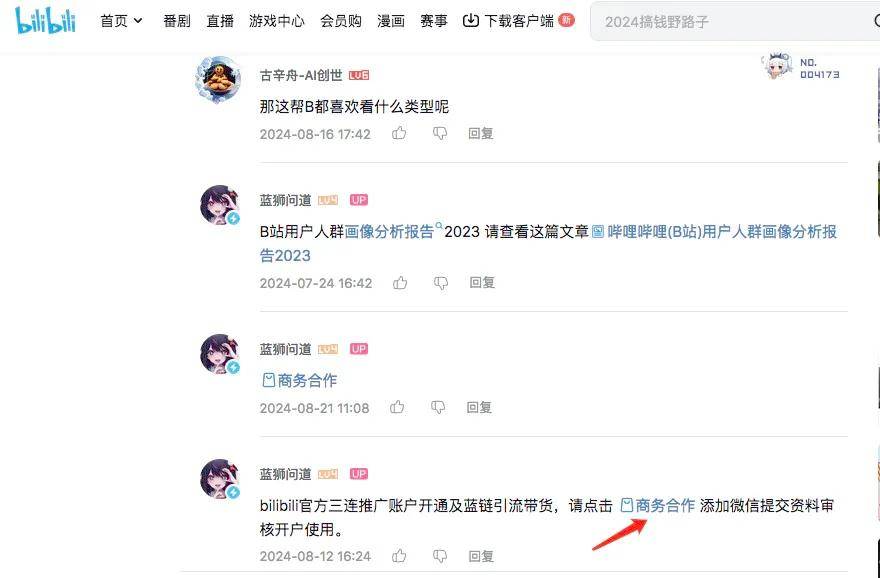Viewport: 880px width, 578px height.
Task: Open 游戏中心 from the navigation bar
Action: (277, 21)
